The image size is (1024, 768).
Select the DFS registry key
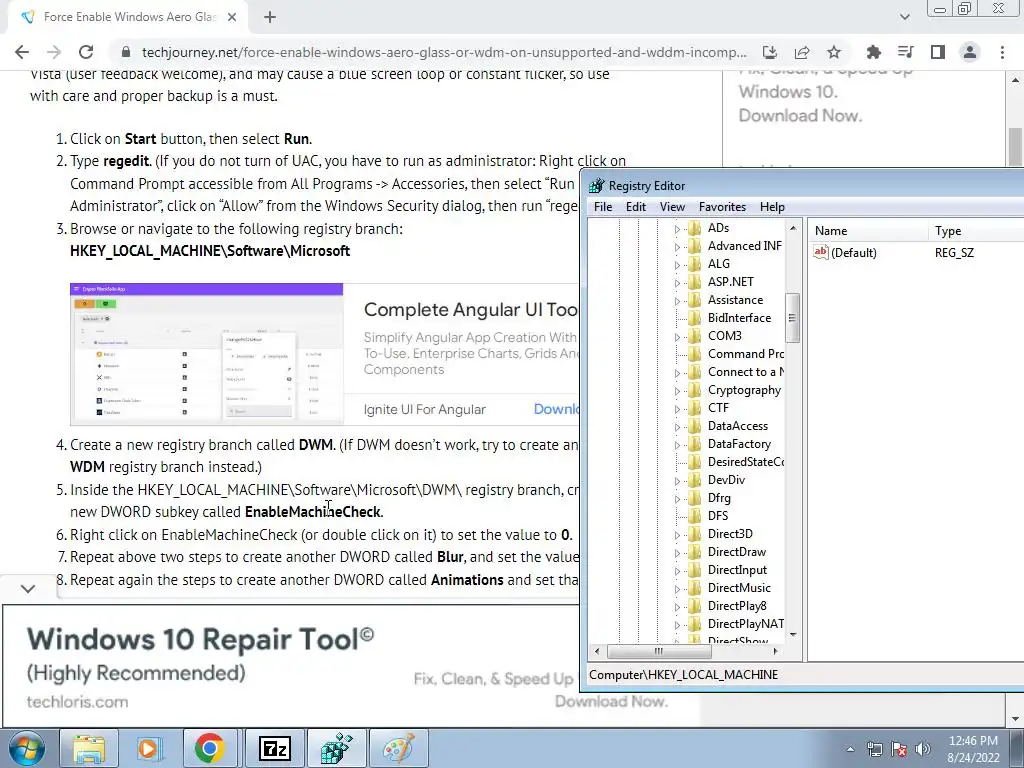(718, 516)
